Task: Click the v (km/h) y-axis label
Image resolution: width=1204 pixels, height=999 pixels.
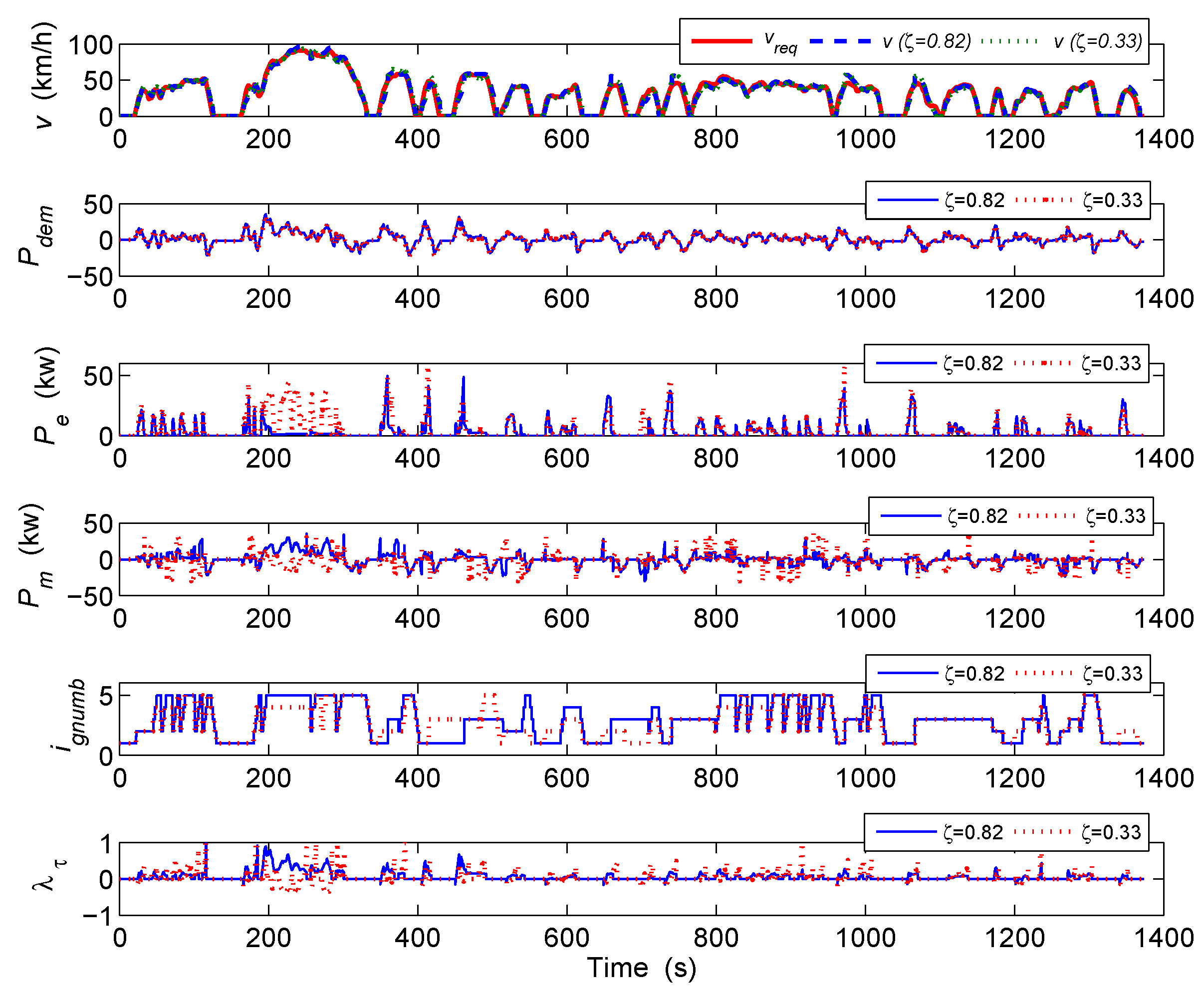Action: coord(44,76)
